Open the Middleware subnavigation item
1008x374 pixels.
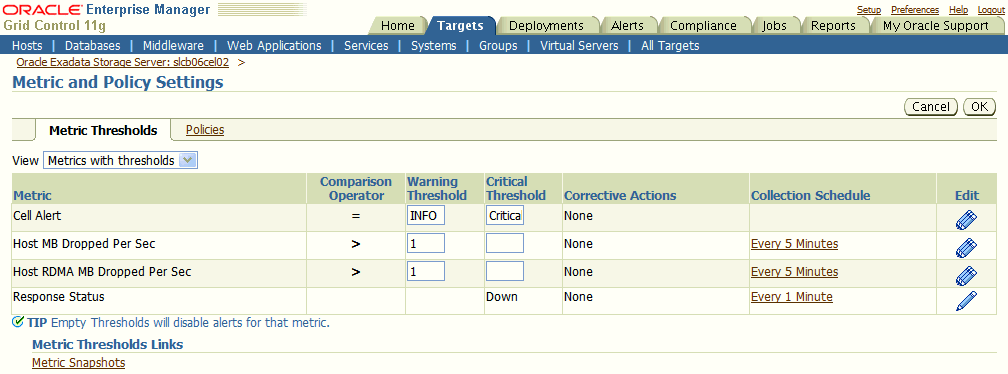click(173, 46)
